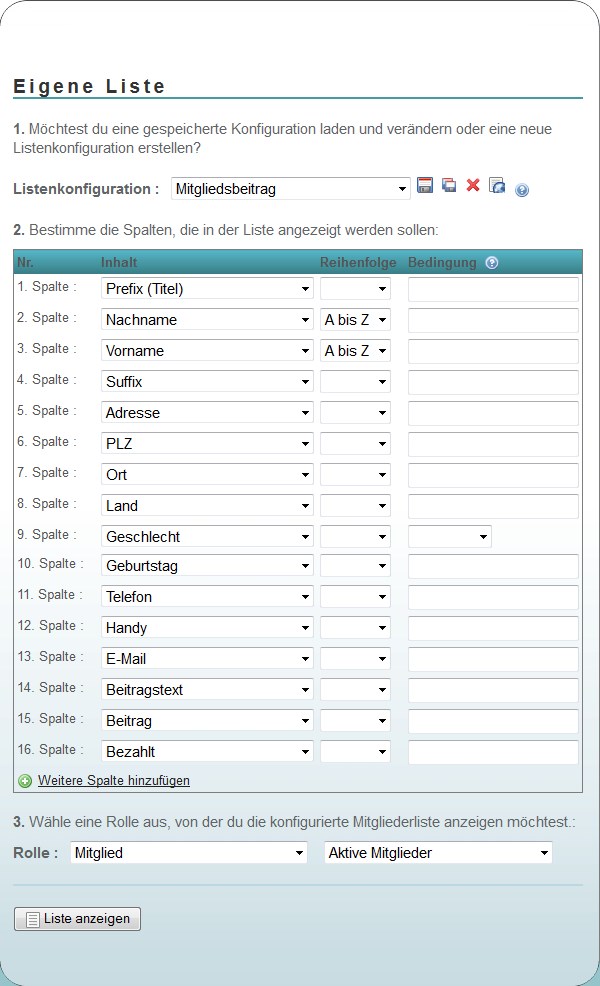
Task: Open the Listenkonfiguration dropdown showing Mitgliedsbeitrag
Action: (x=291, y=188)
